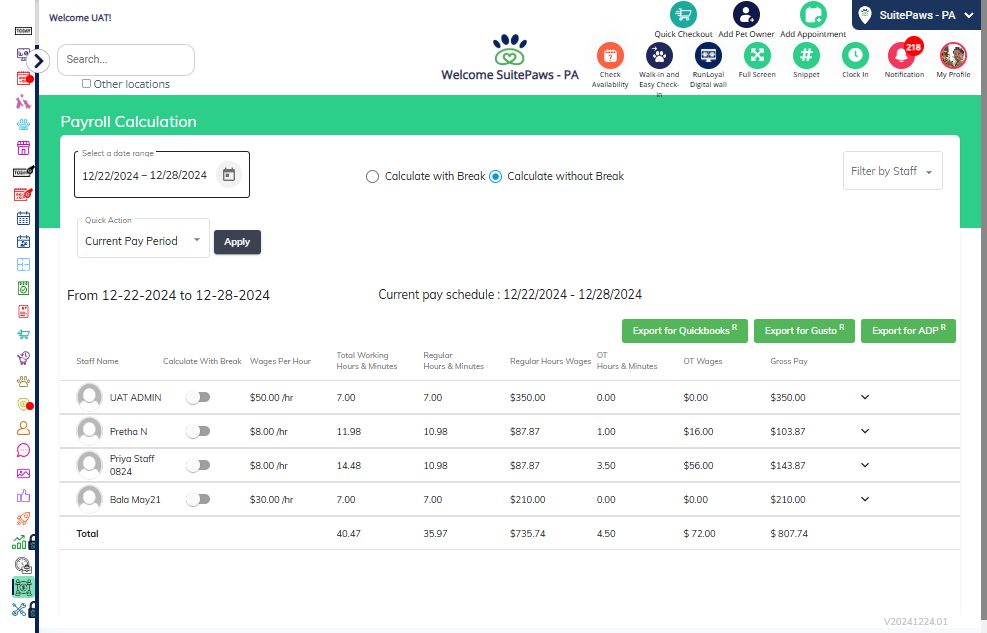Click the 'Staff Name' column header
The height and width of the screenshot is (633, 987).
[98, 361]
